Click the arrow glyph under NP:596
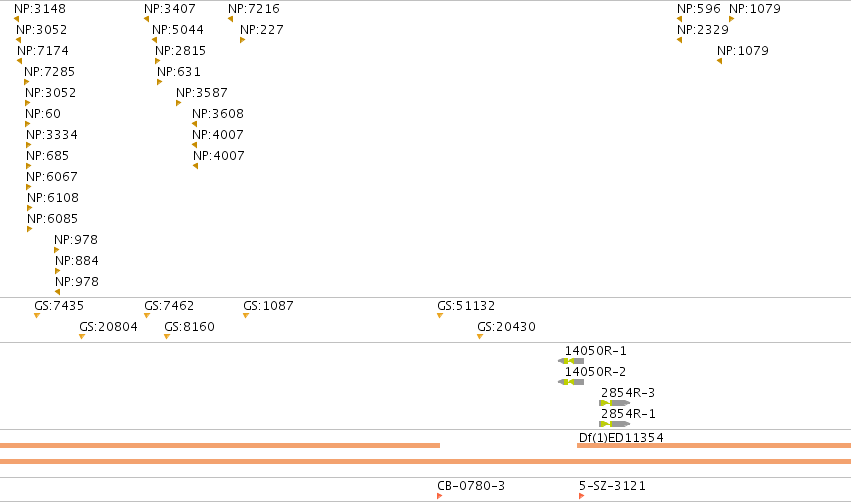 click(x=679, y=19)
